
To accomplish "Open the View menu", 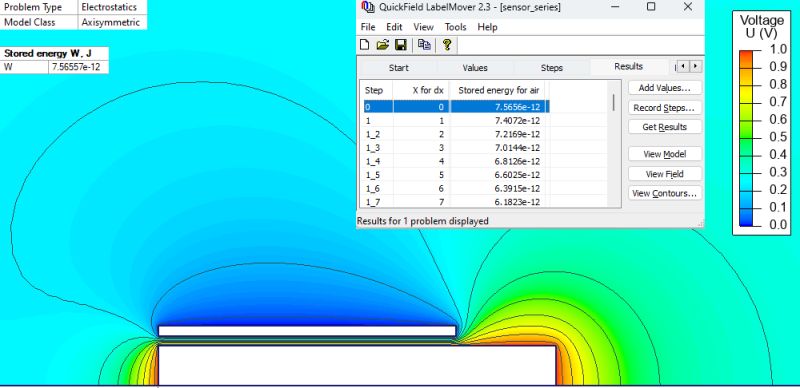I will coord(423,27).
